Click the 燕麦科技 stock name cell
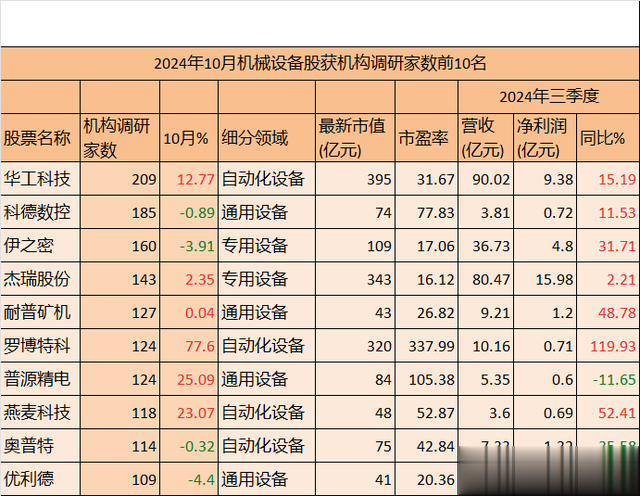The image size is (640, 496). click(x=40, y=413)
